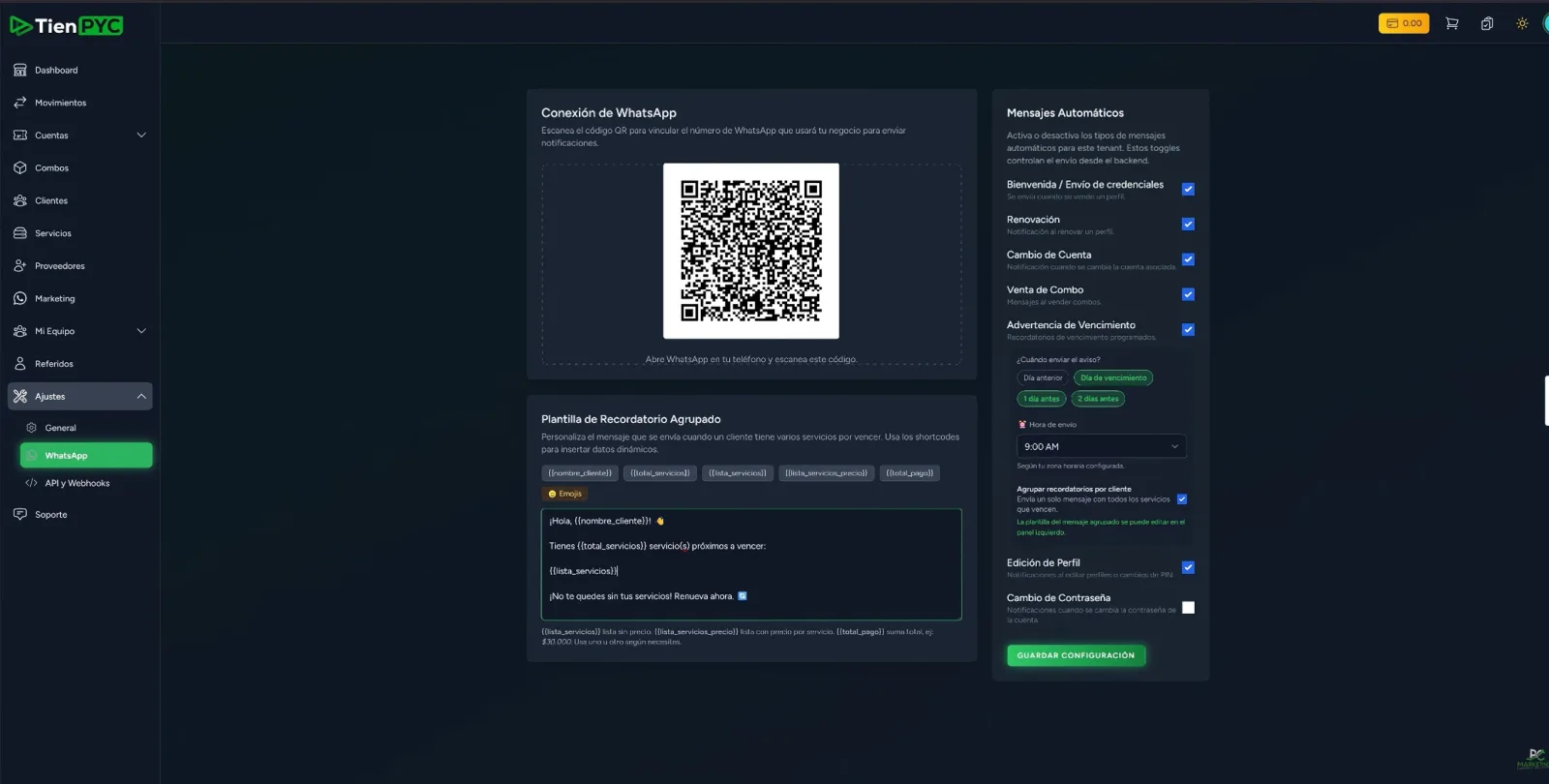Viewport: 1549px width, 784px height.
Task: Click the Combos box icon
Action: click(x=20, y=167)
